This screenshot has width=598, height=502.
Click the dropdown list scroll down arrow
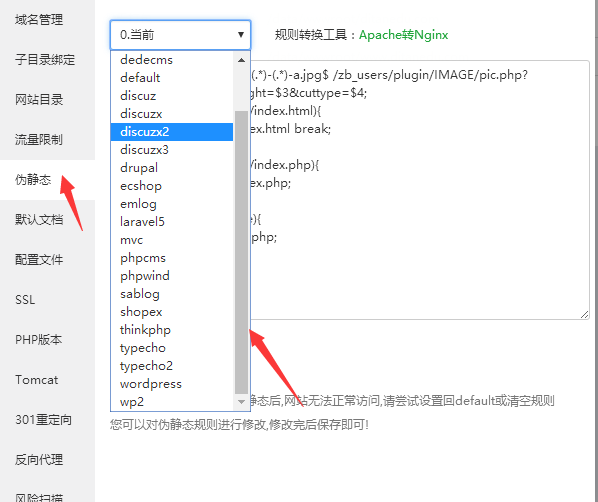click(x=241, y=402)
